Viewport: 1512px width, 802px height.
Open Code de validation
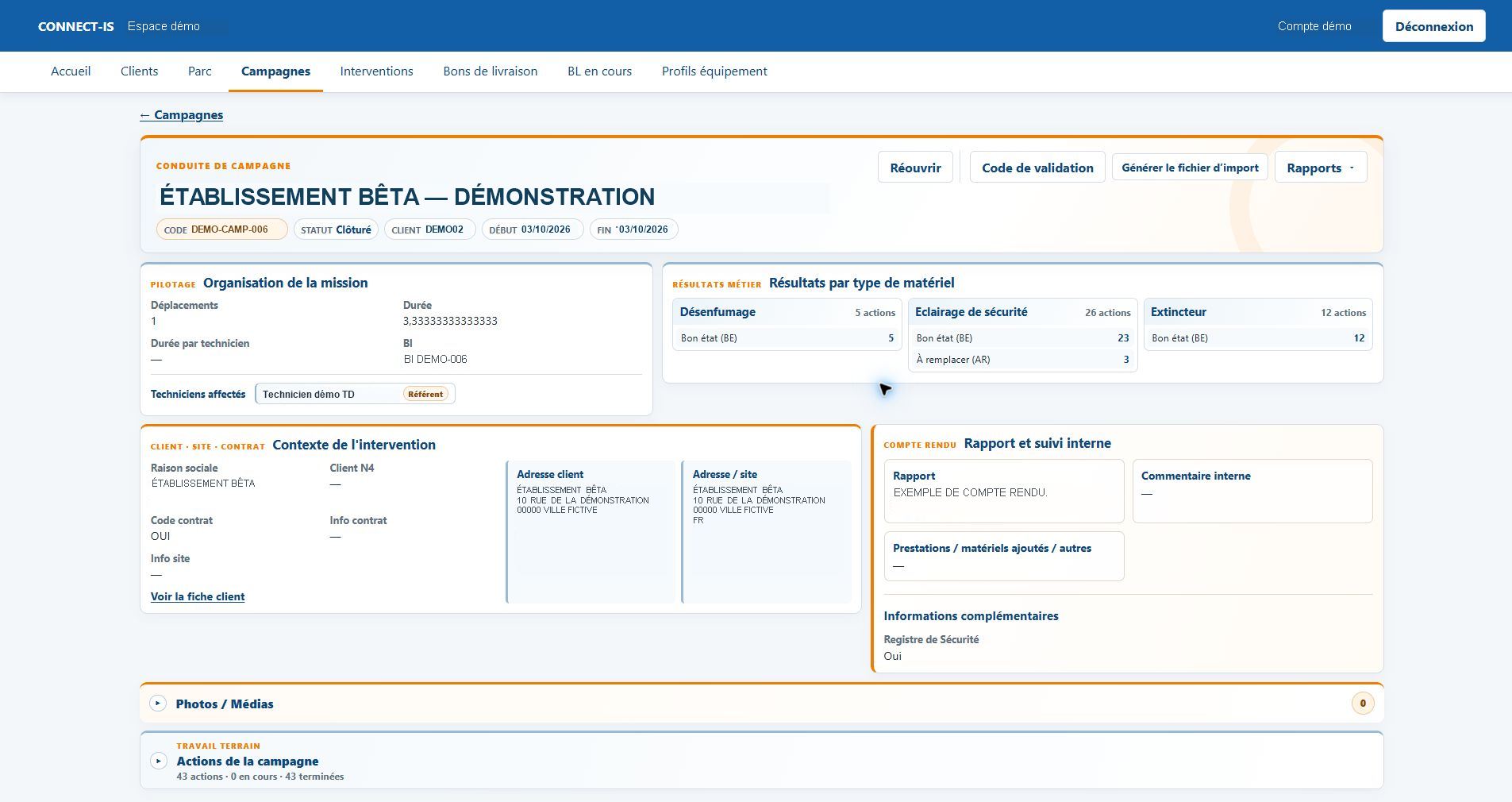(1037, 168)
